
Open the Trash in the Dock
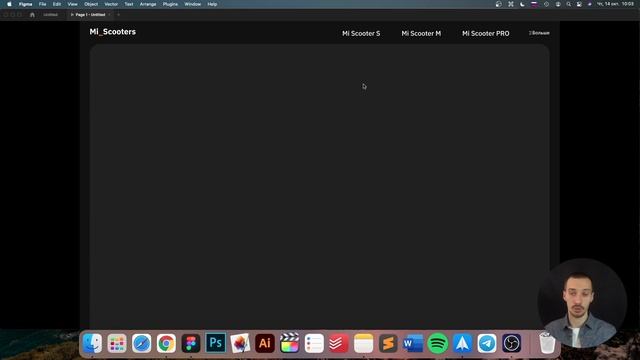click(x=547, y=343)
